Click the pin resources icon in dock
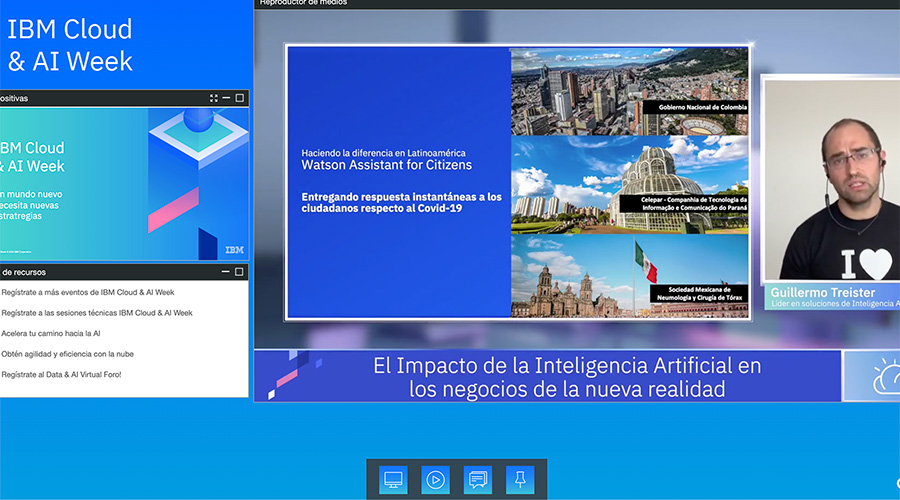 click(520, 479)
